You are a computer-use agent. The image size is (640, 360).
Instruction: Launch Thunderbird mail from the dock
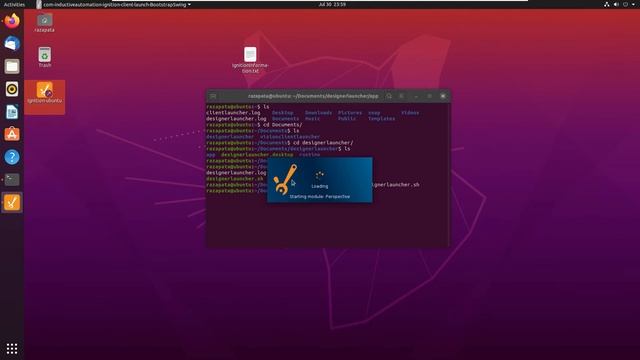[x=12, y=43]
